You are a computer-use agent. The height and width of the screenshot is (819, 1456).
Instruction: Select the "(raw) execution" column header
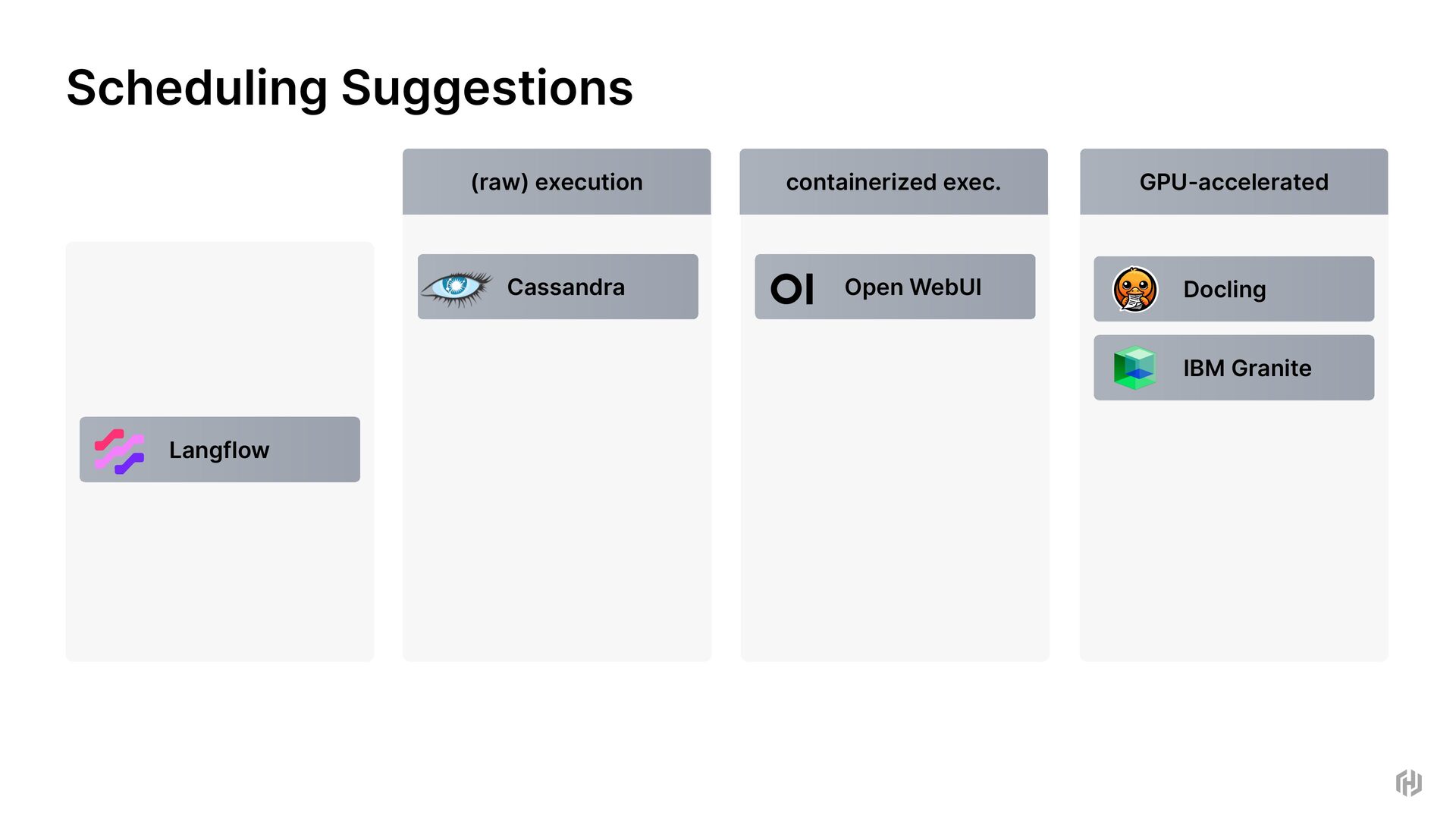(557, 182)
